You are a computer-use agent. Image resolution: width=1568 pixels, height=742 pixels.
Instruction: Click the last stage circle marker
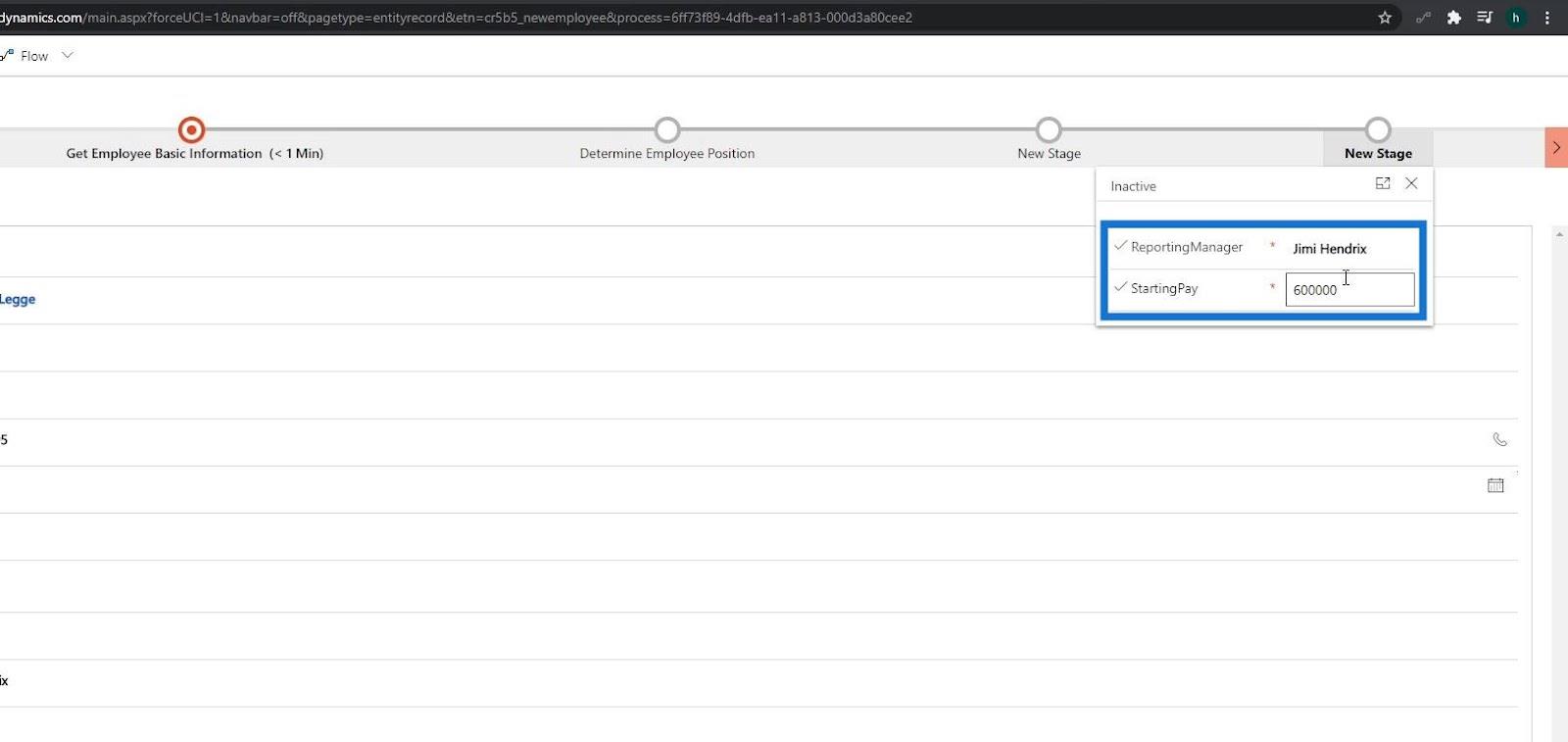[x=1378, y=129]
